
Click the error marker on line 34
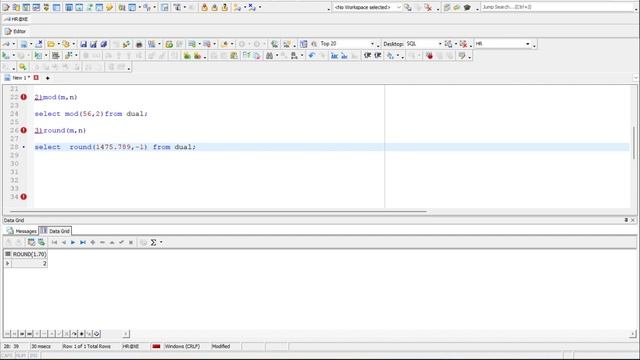[24, 197]
